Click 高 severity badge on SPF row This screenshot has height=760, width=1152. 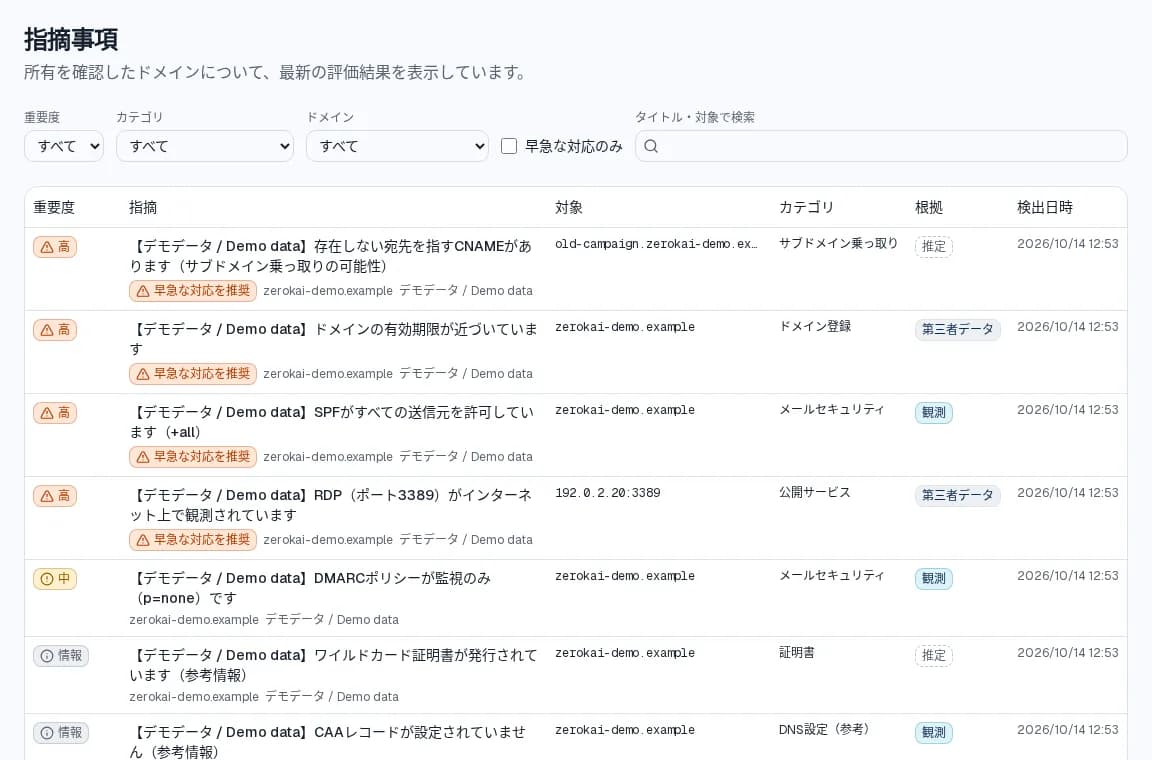(55, 413)
